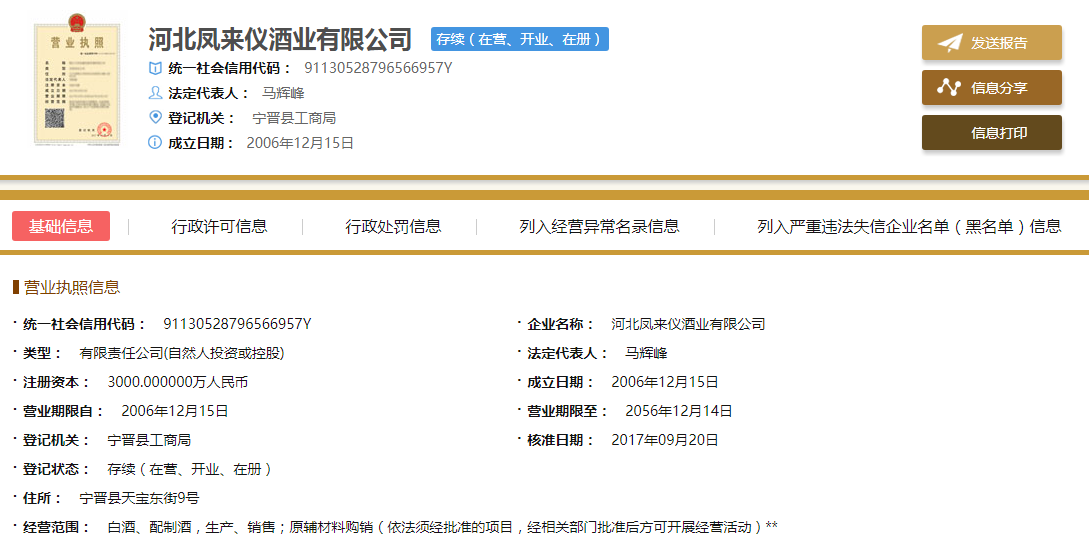This screenshot has width=1089, height=558.
Task: Click the blue 存续（在营、开业、在册）status badge
Action: (x=520, y=39)
